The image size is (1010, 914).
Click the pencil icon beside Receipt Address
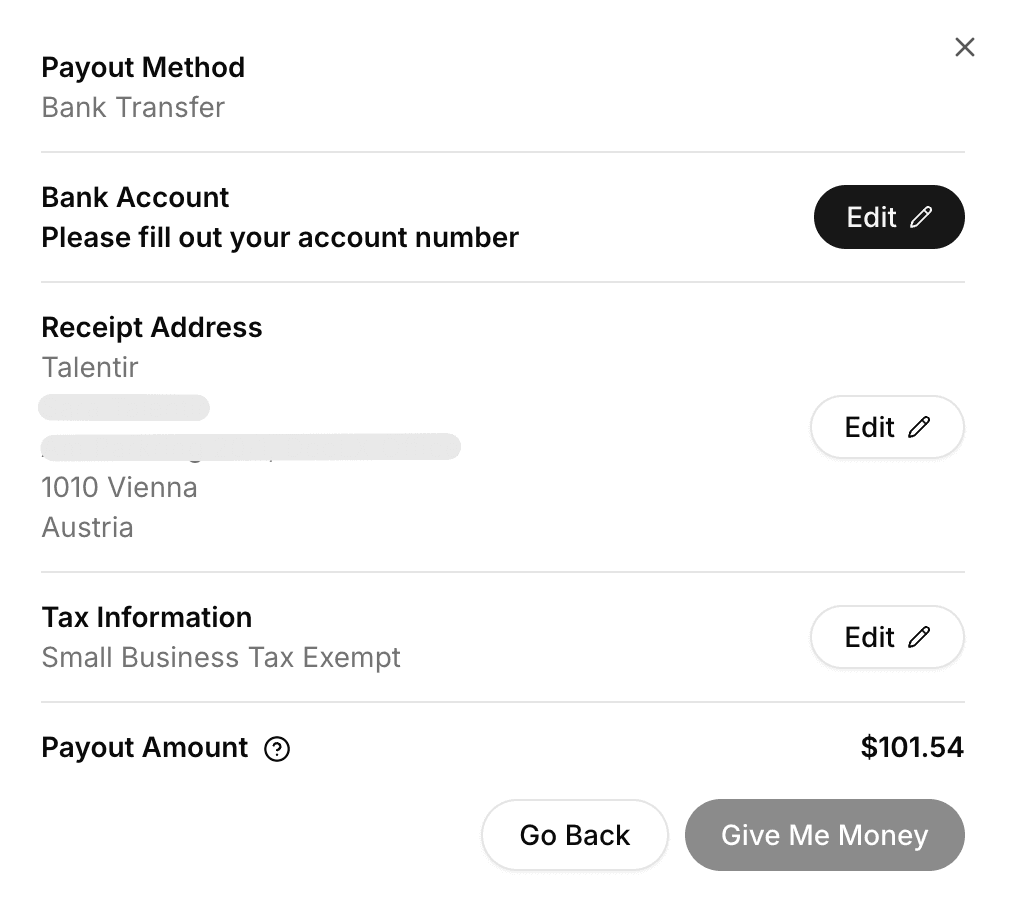pos(918,428)
